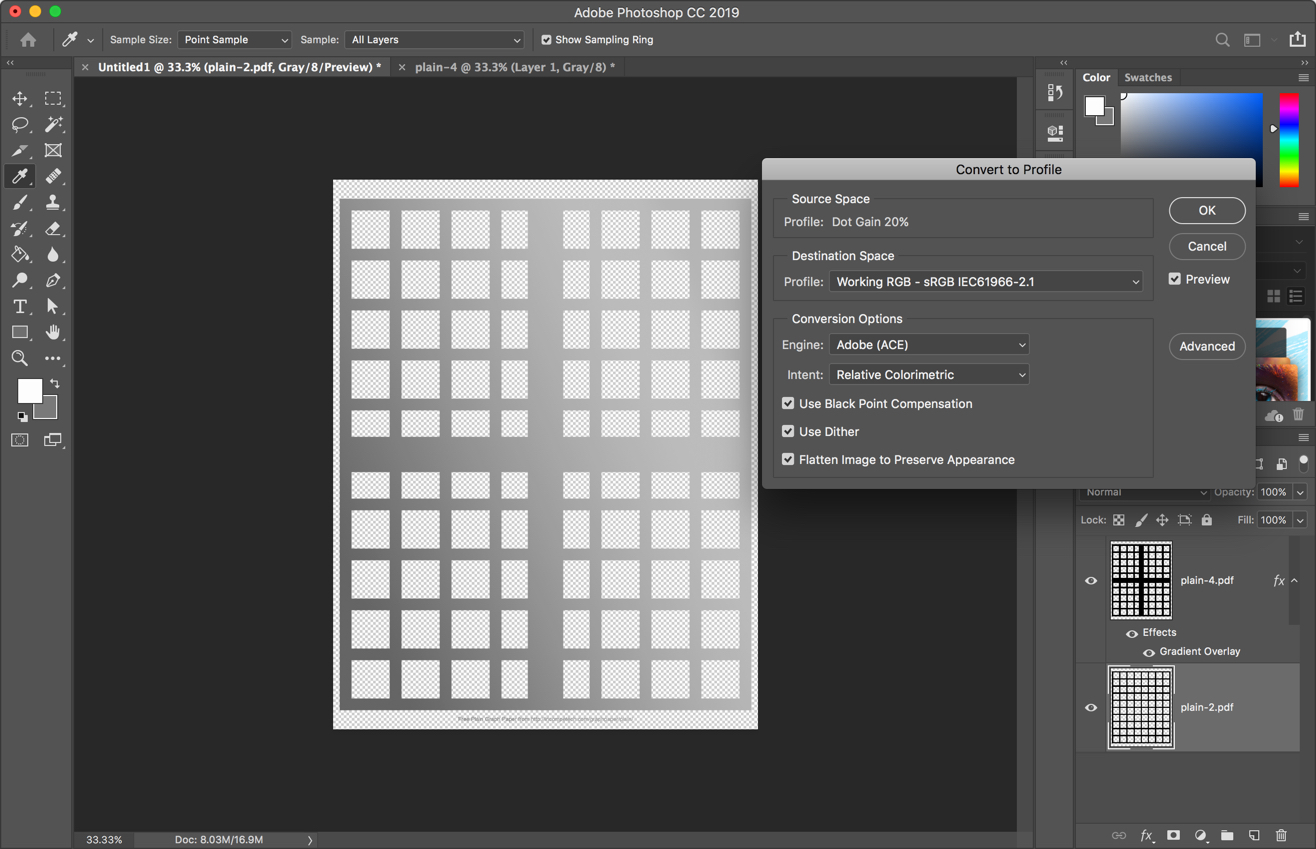This screenshot has height=849, width=1316.
Task: Pick the Zoom tool
Action: [19, 358]
